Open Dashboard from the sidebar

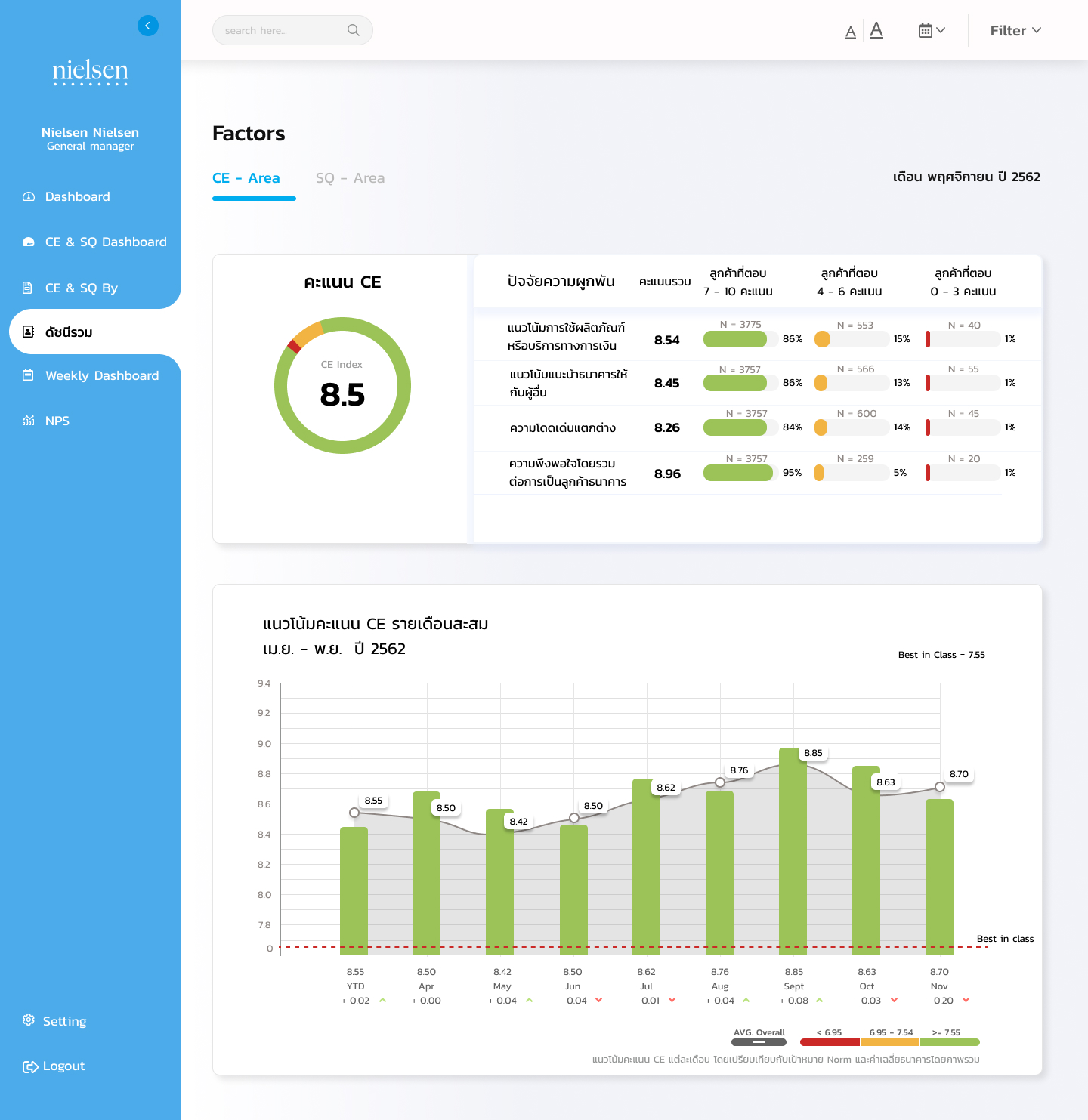(x=77, y=196)
